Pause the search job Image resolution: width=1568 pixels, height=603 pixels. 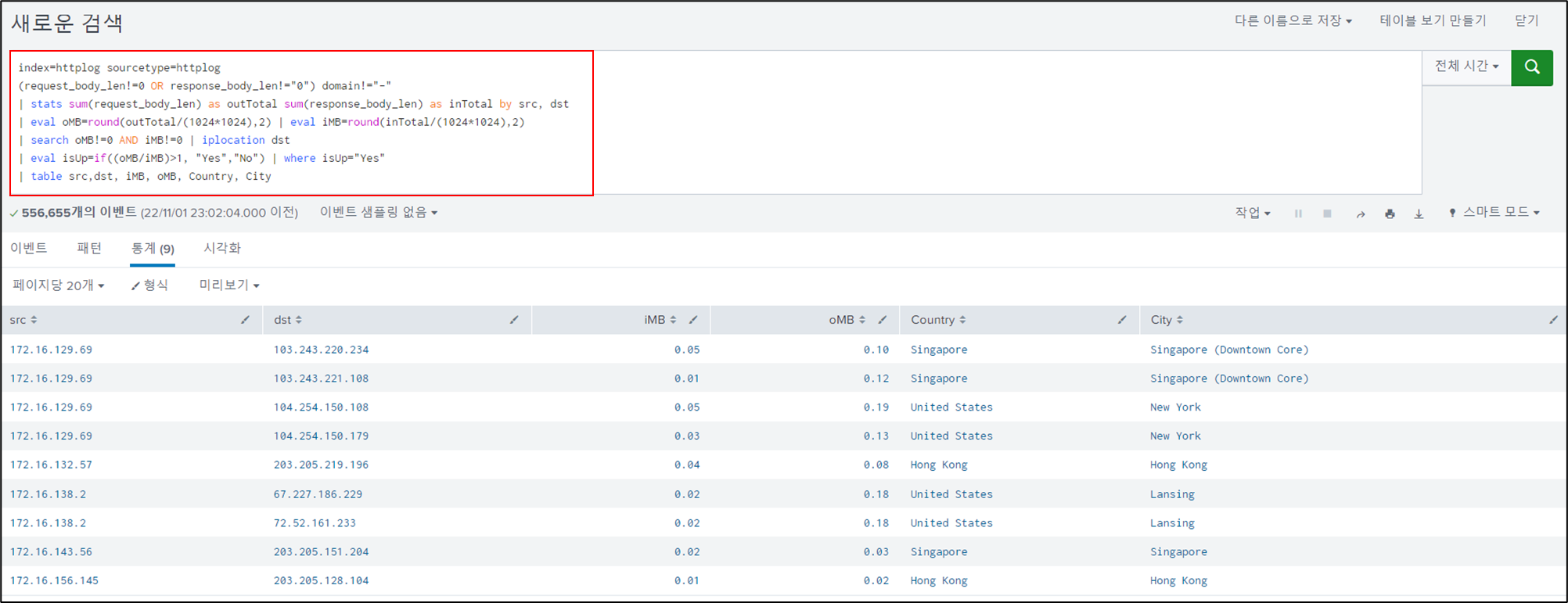(x=1298, y=214)
